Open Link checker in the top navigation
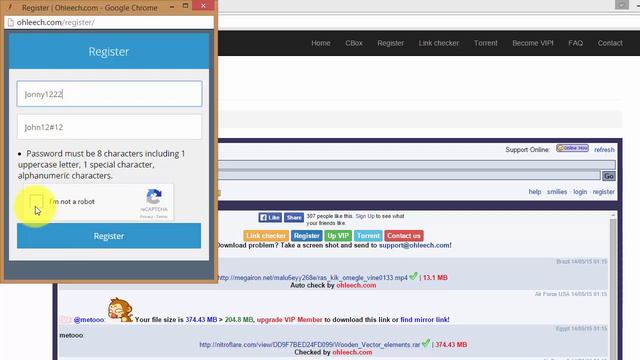640x360 pixels. pyautogui.click(x=439, y=43)
